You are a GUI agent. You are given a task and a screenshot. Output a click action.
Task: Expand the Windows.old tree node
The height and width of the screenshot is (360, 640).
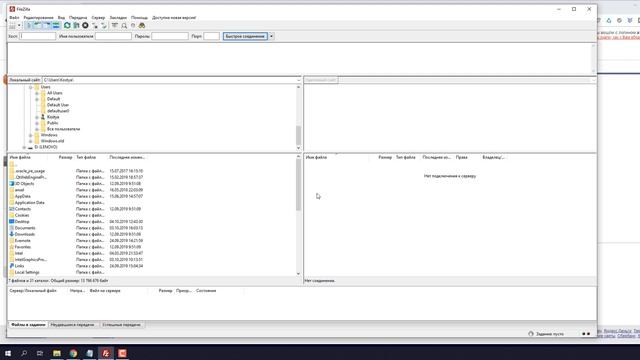pos(31,141)
